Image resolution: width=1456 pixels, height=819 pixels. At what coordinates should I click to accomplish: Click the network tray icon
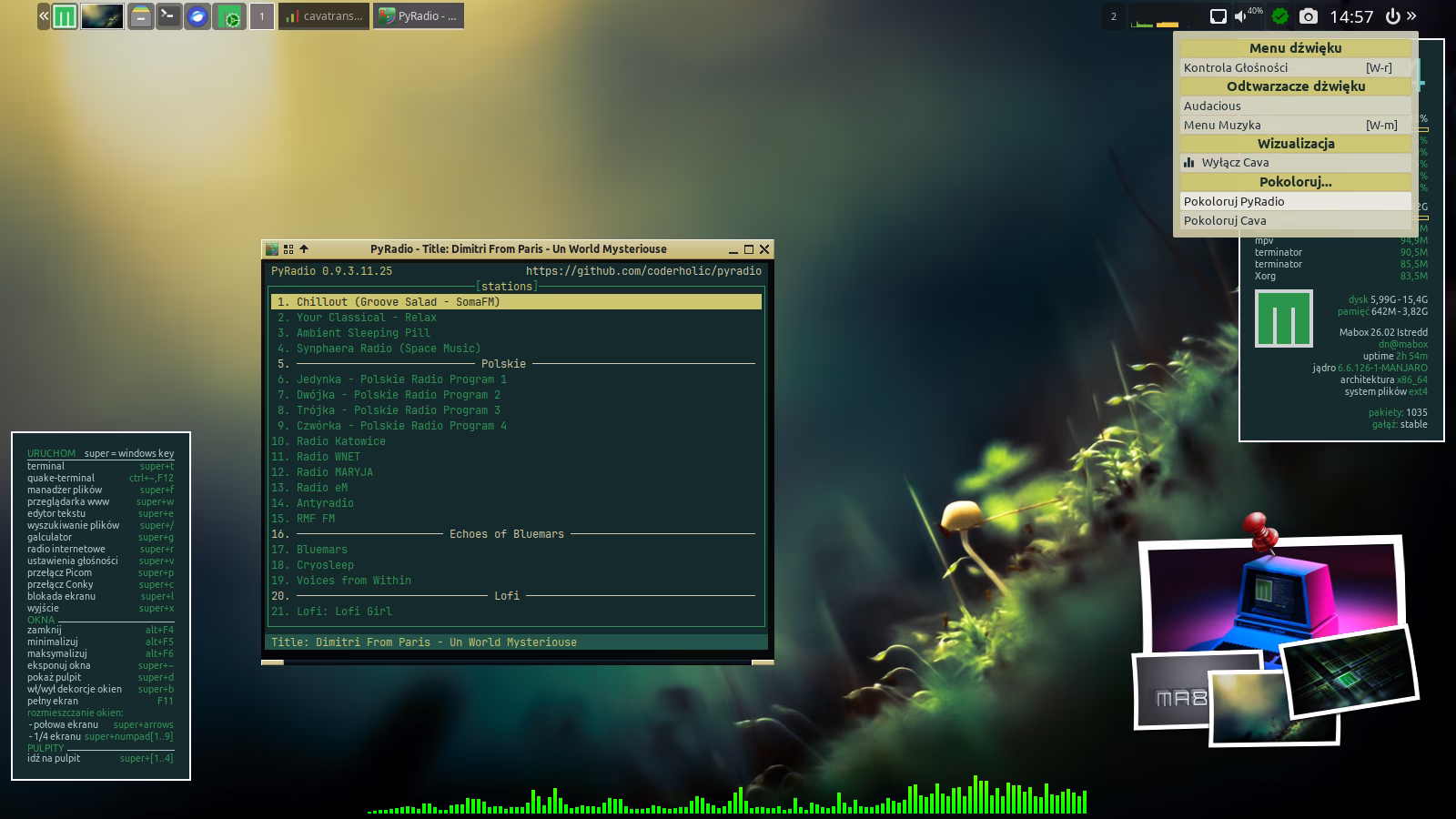[1218, 16]
